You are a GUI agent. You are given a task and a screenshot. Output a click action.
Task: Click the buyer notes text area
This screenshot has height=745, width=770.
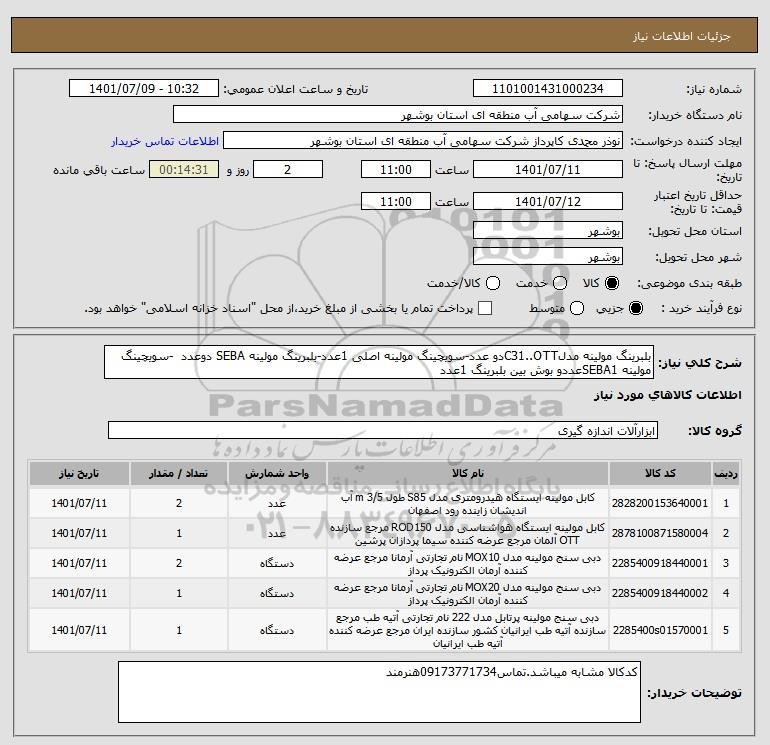(x=379, y=692)
